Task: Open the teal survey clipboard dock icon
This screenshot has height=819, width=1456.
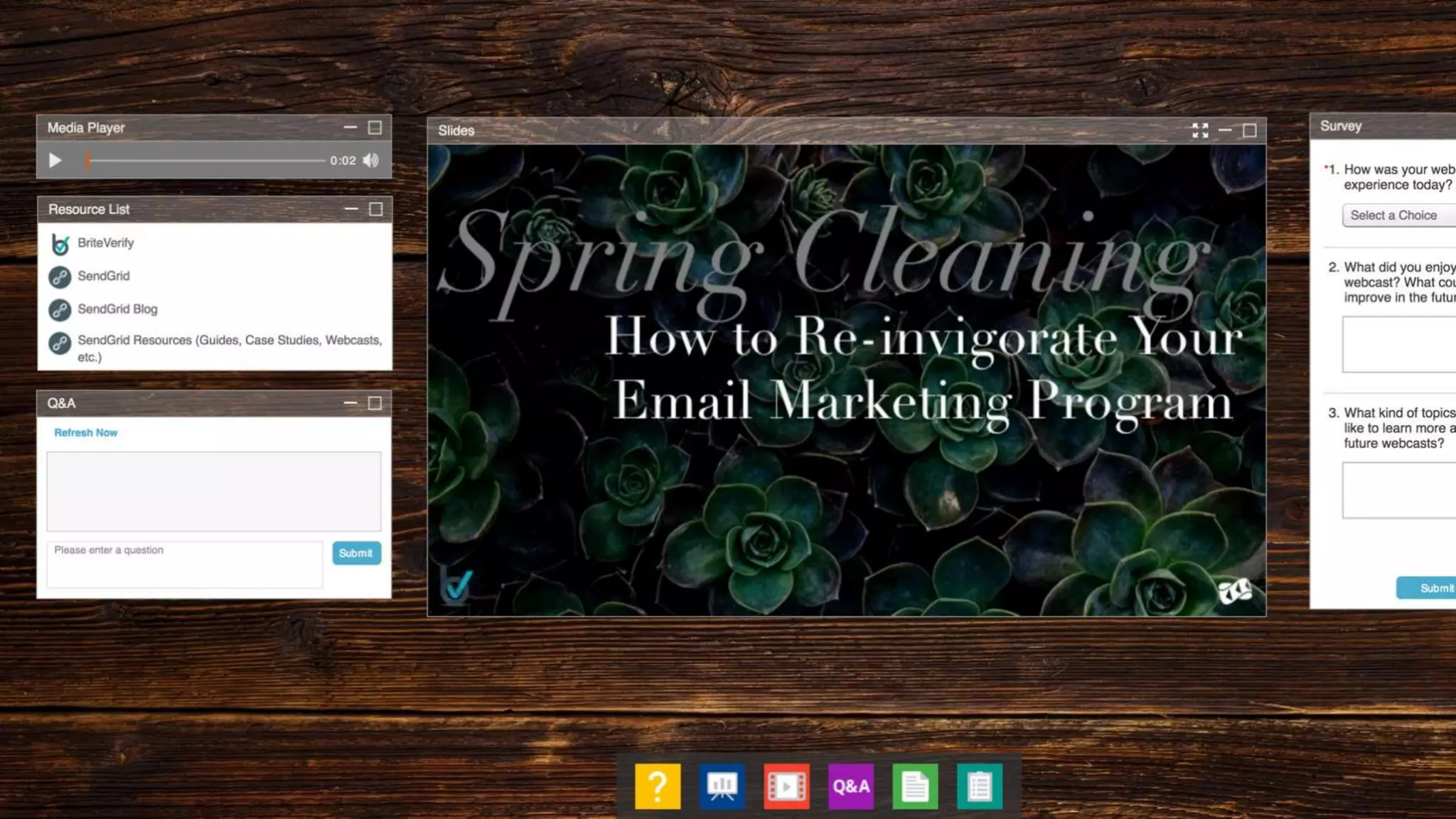Action: pos(980,786)
